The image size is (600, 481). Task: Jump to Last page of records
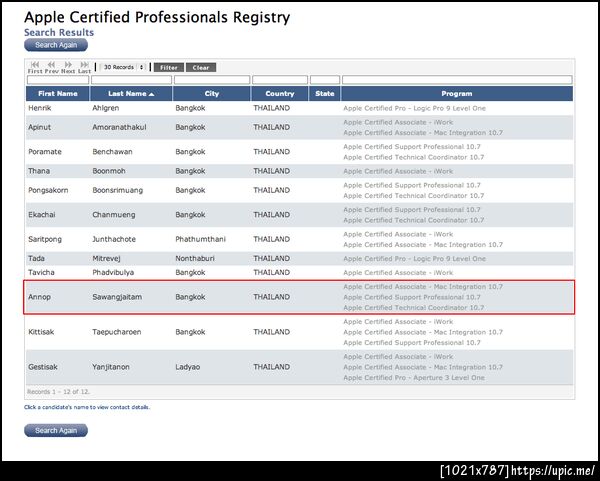[84, 67]
